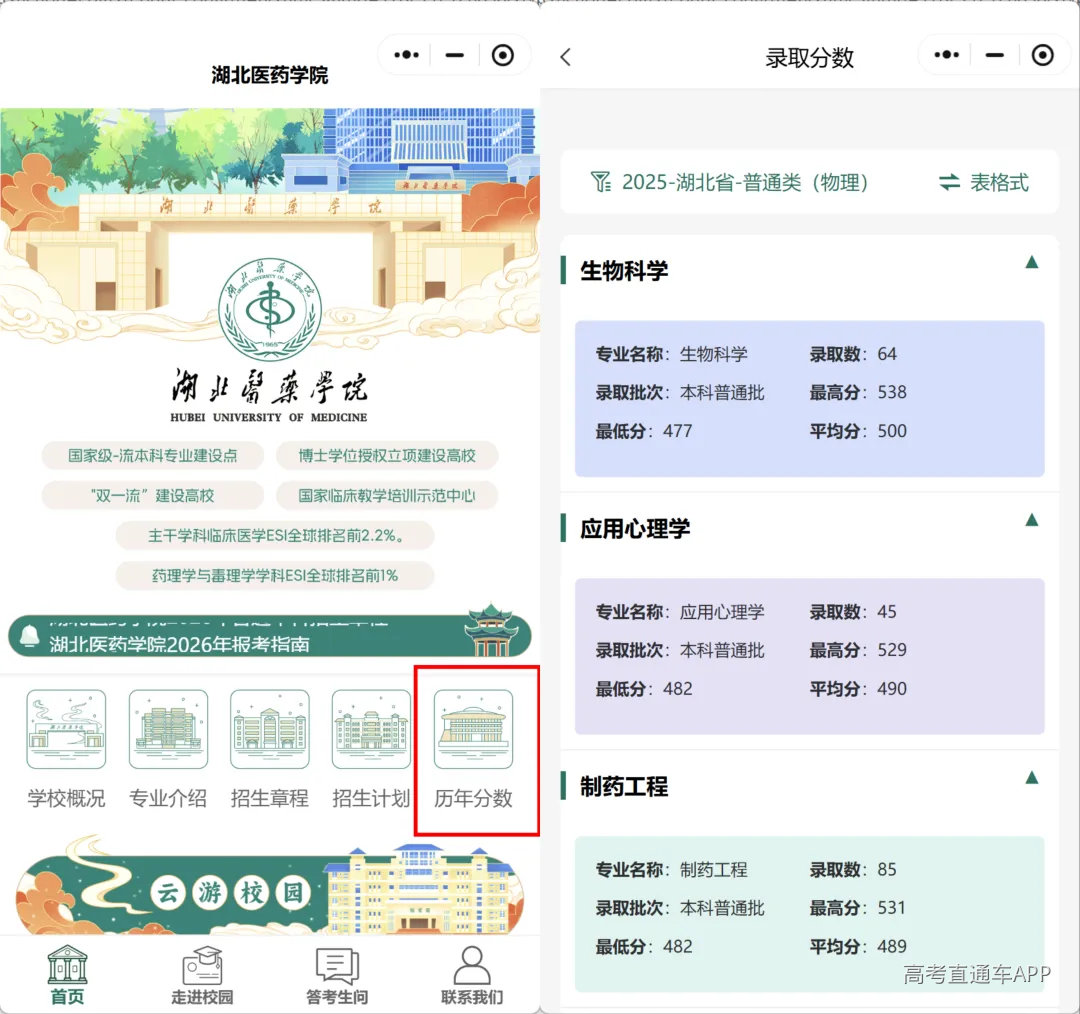Click the 学校概况 label

[x=66, y=798]
